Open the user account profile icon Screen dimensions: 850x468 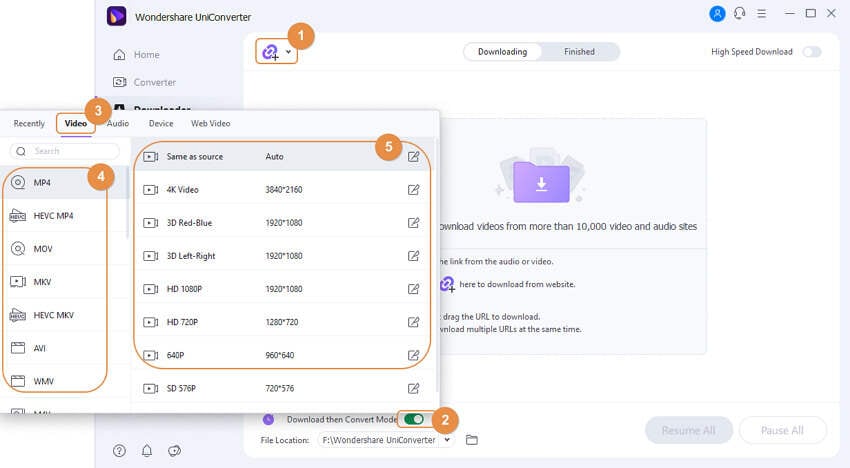click(x=717, y=14)
